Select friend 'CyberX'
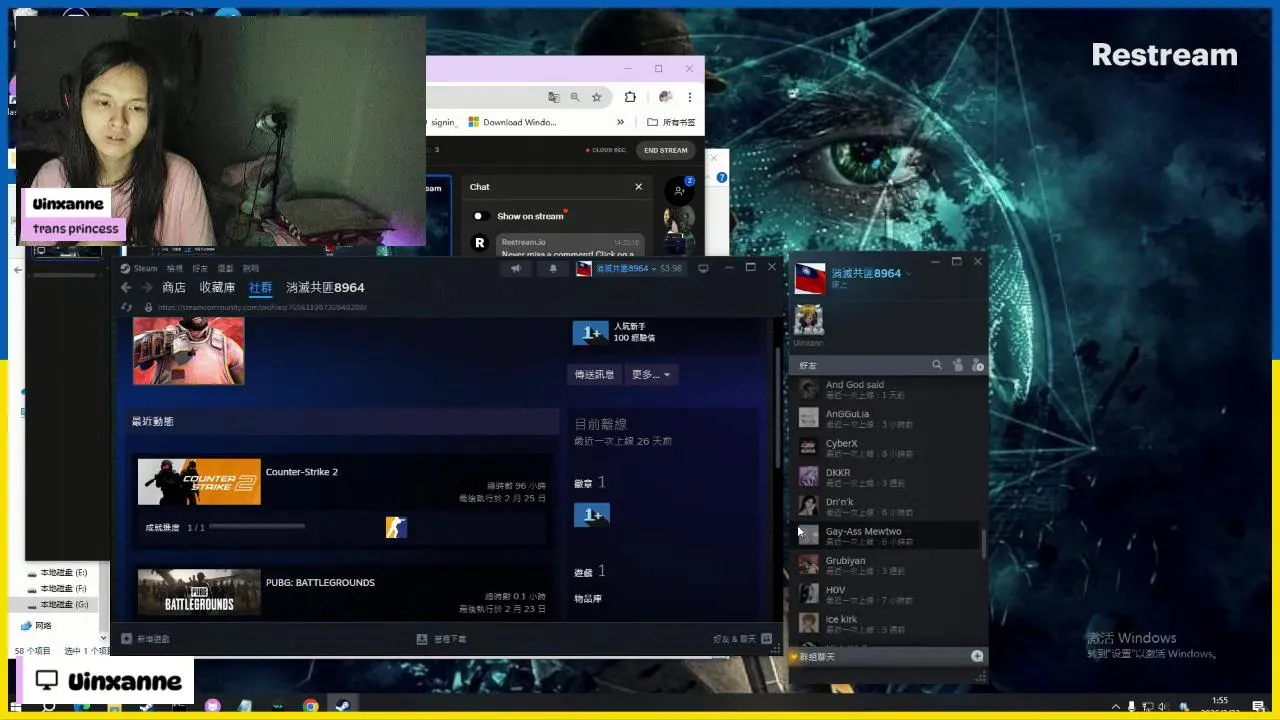 coord(886,448)
